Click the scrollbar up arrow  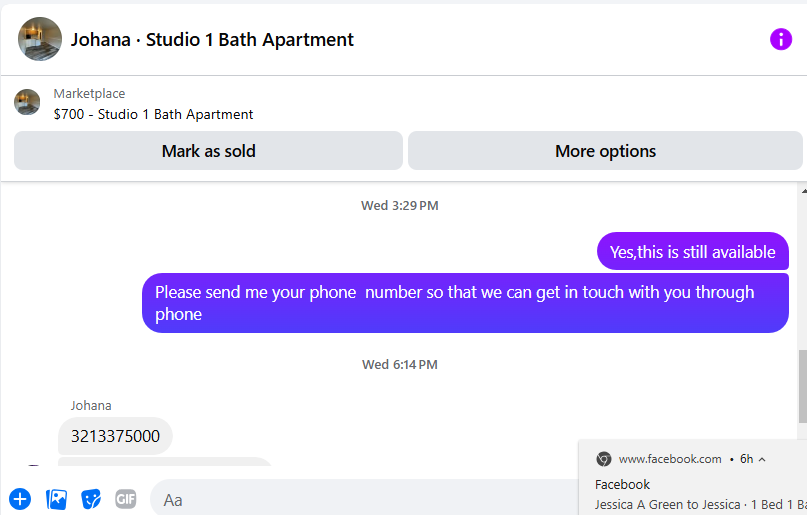[803, 191]
